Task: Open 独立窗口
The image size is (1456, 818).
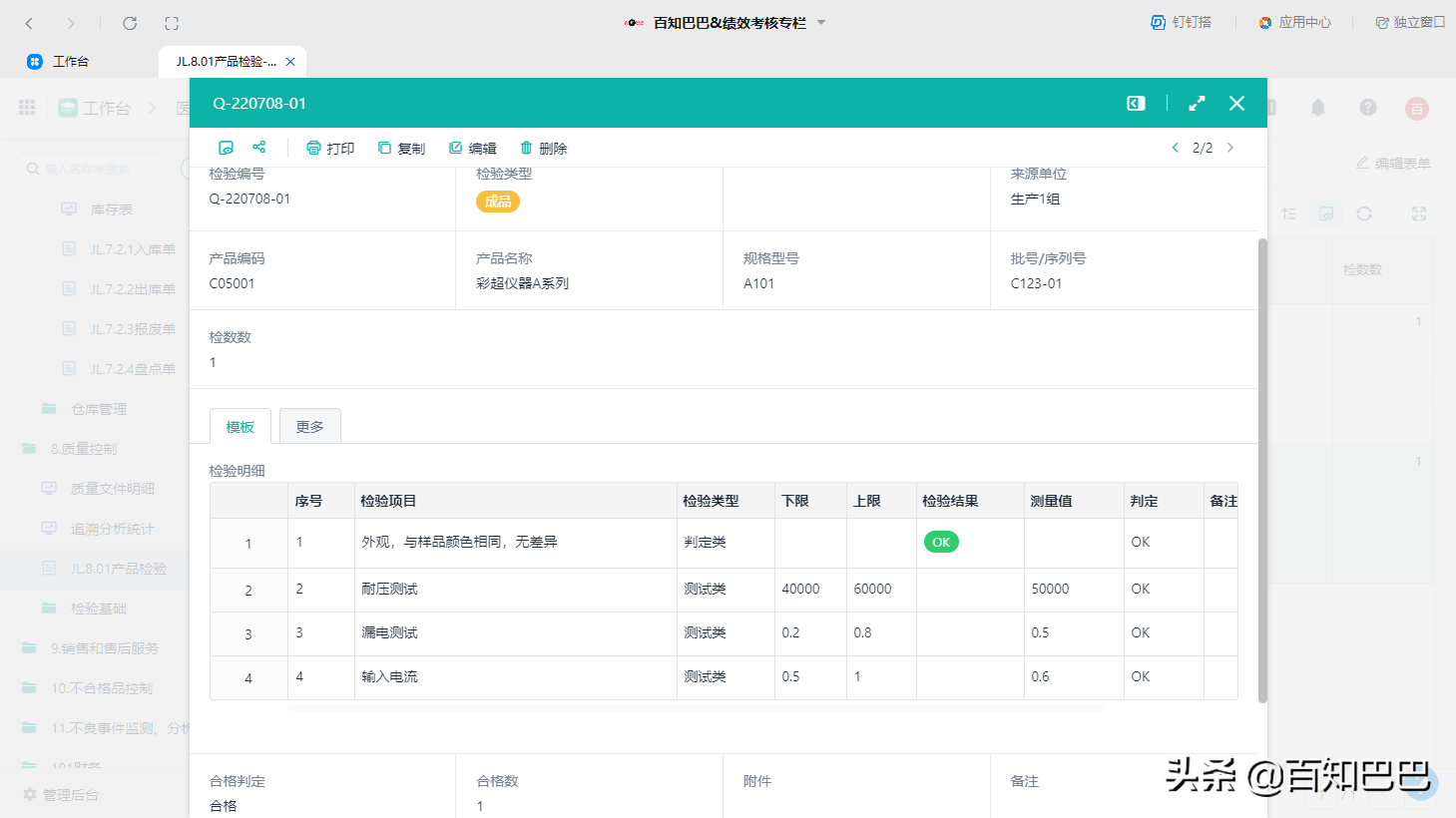Action: [1410, 22]
